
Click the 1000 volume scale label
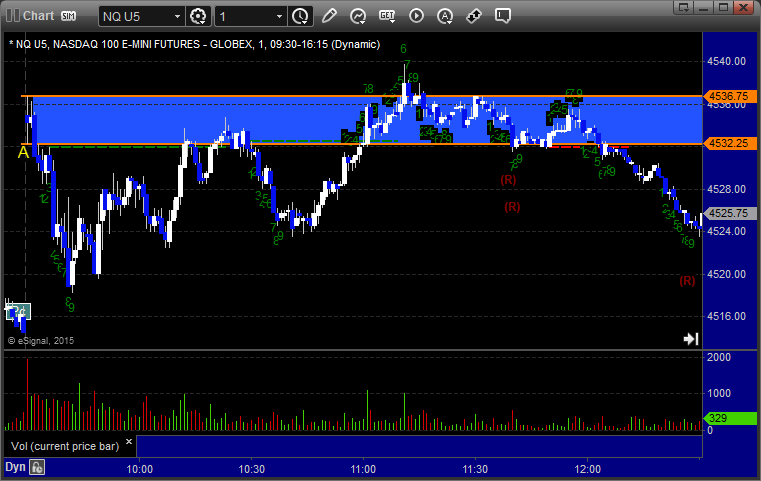point(719,393)
